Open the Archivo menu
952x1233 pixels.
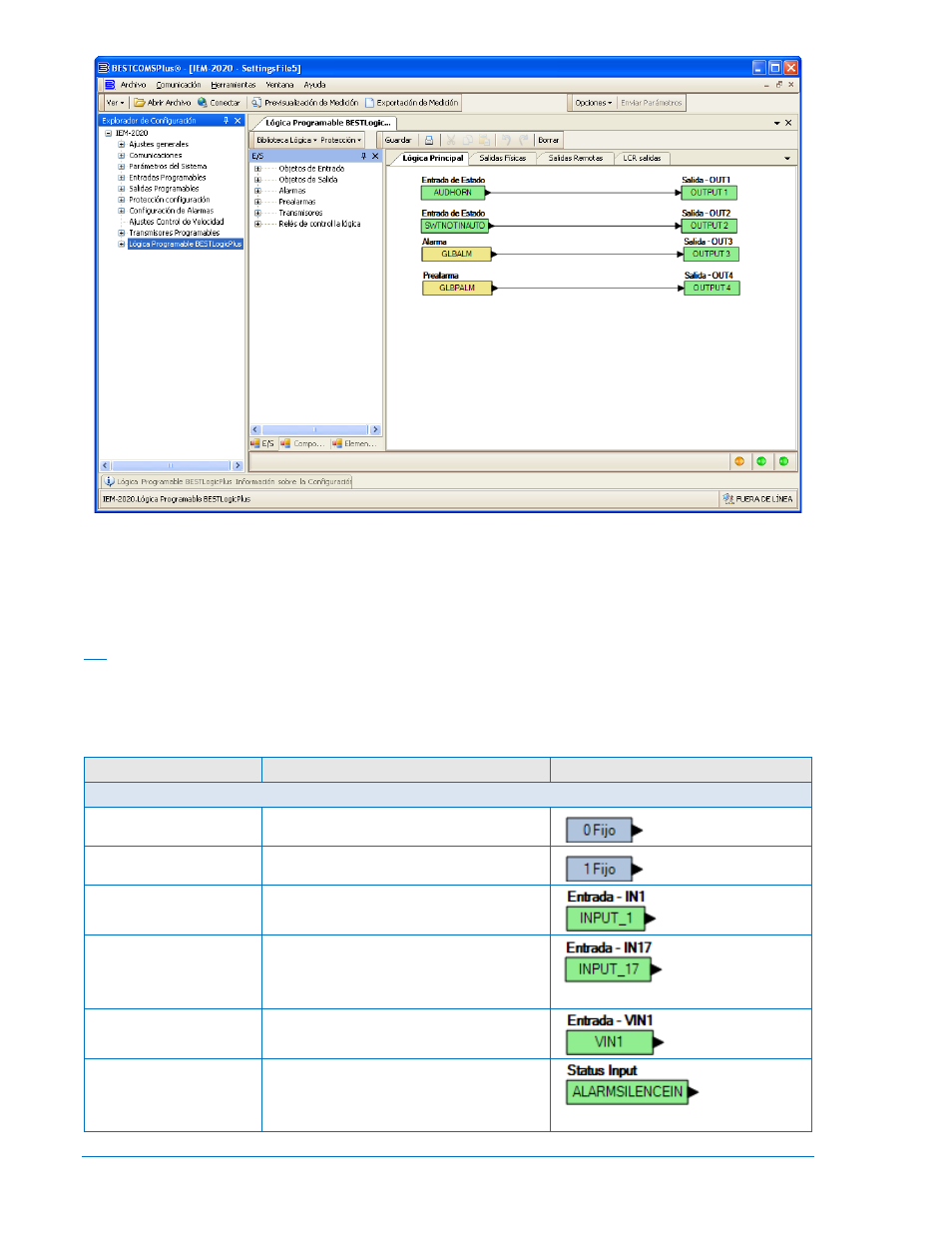(x=133, y=85)
